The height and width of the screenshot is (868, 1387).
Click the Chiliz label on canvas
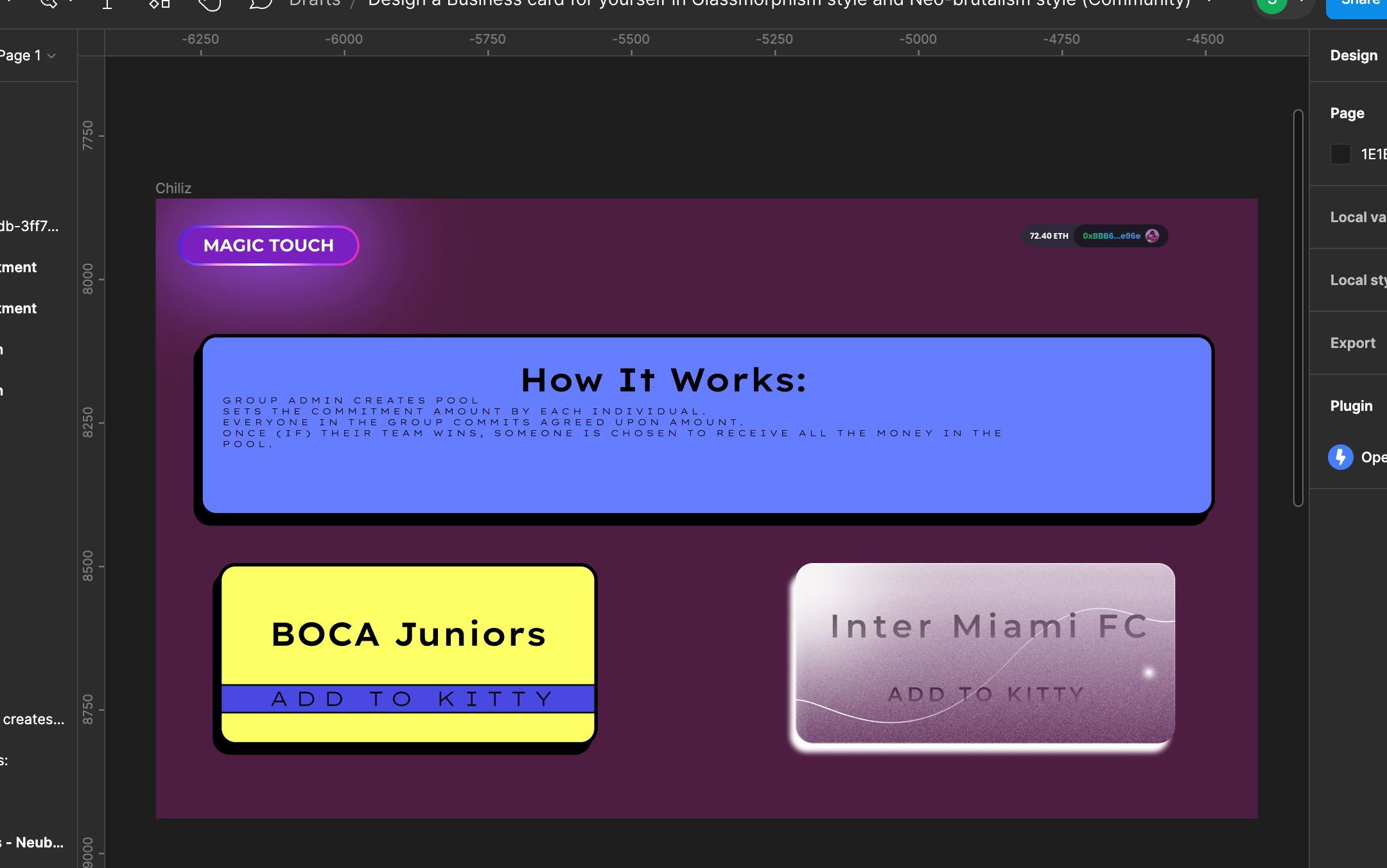point(174,188)
